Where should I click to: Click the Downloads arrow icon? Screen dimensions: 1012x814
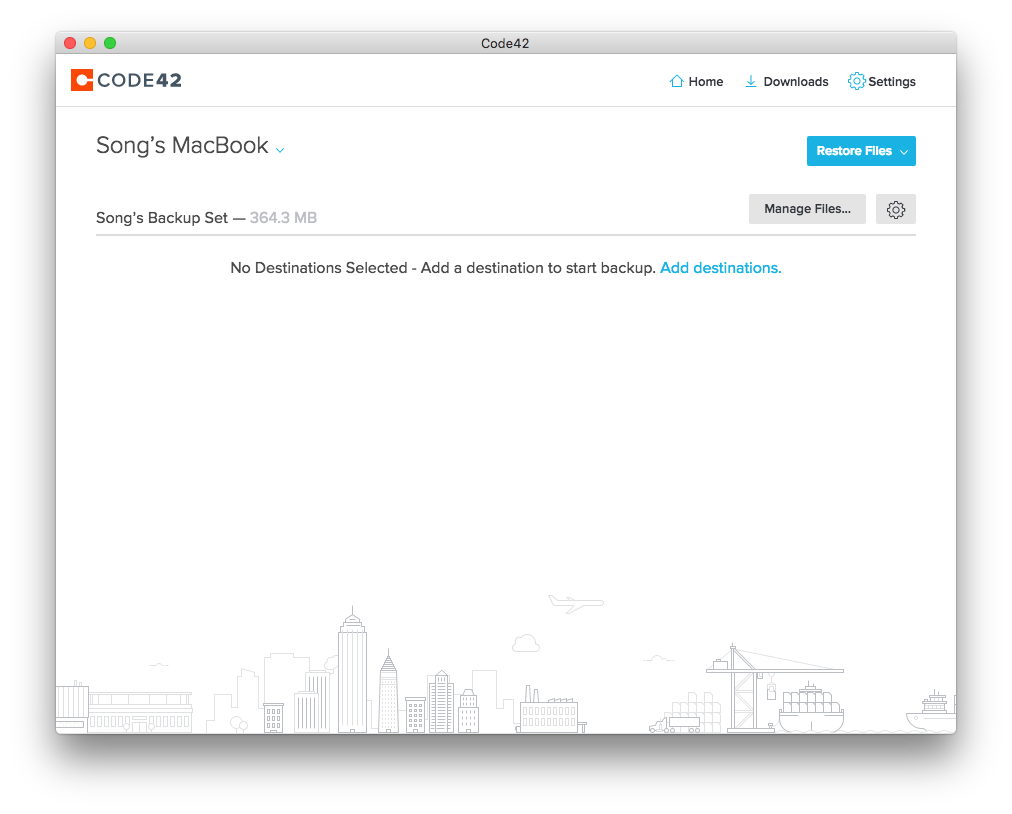tap(751, 82)
